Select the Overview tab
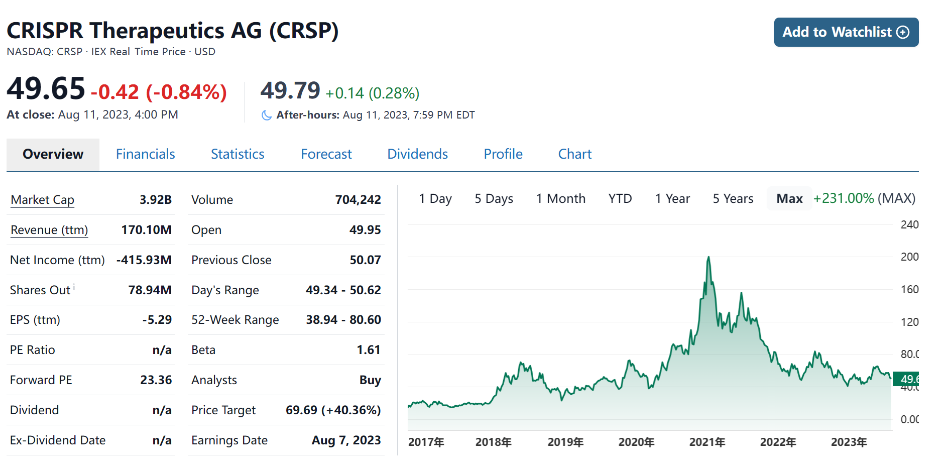The width and height of the screenshot is (952, 461). click(53, 154)
